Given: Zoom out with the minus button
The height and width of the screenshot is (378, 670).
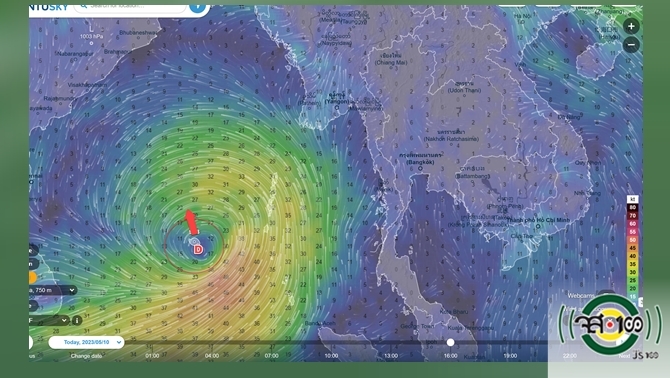Looking at the screenshot, I should 631,45.
